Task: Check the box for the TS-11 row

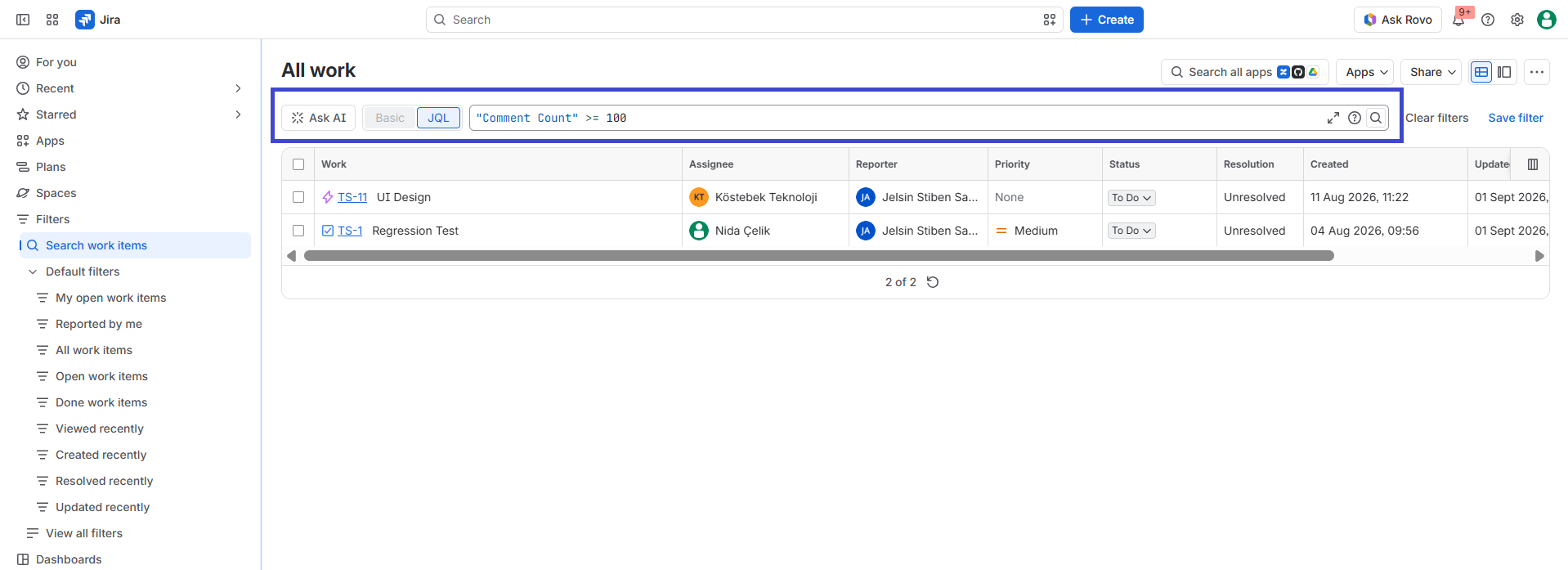Action: tap(298, 197)
